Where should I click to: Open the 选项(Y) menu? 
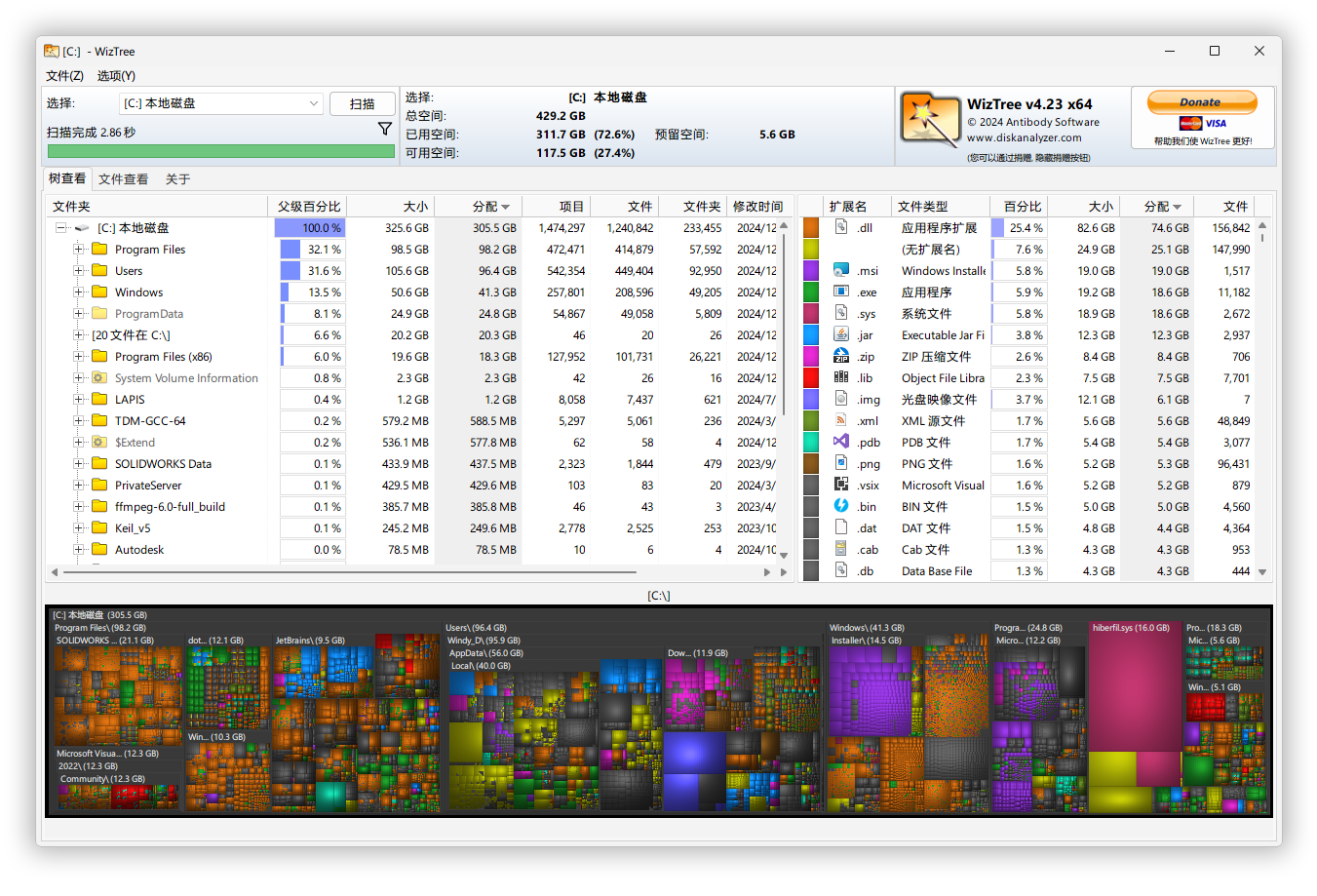tap(114, 75)
